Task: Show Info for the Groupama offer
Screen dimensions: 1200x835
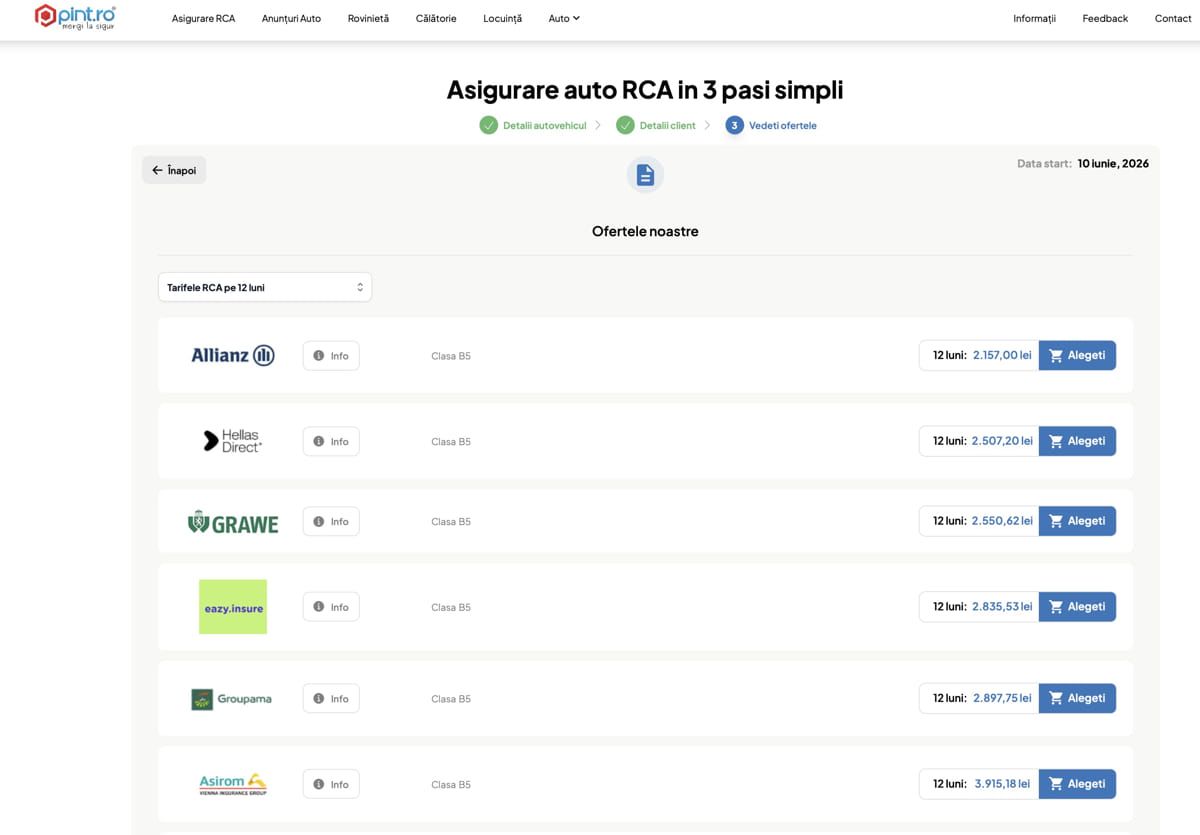Action: [331, 698]
